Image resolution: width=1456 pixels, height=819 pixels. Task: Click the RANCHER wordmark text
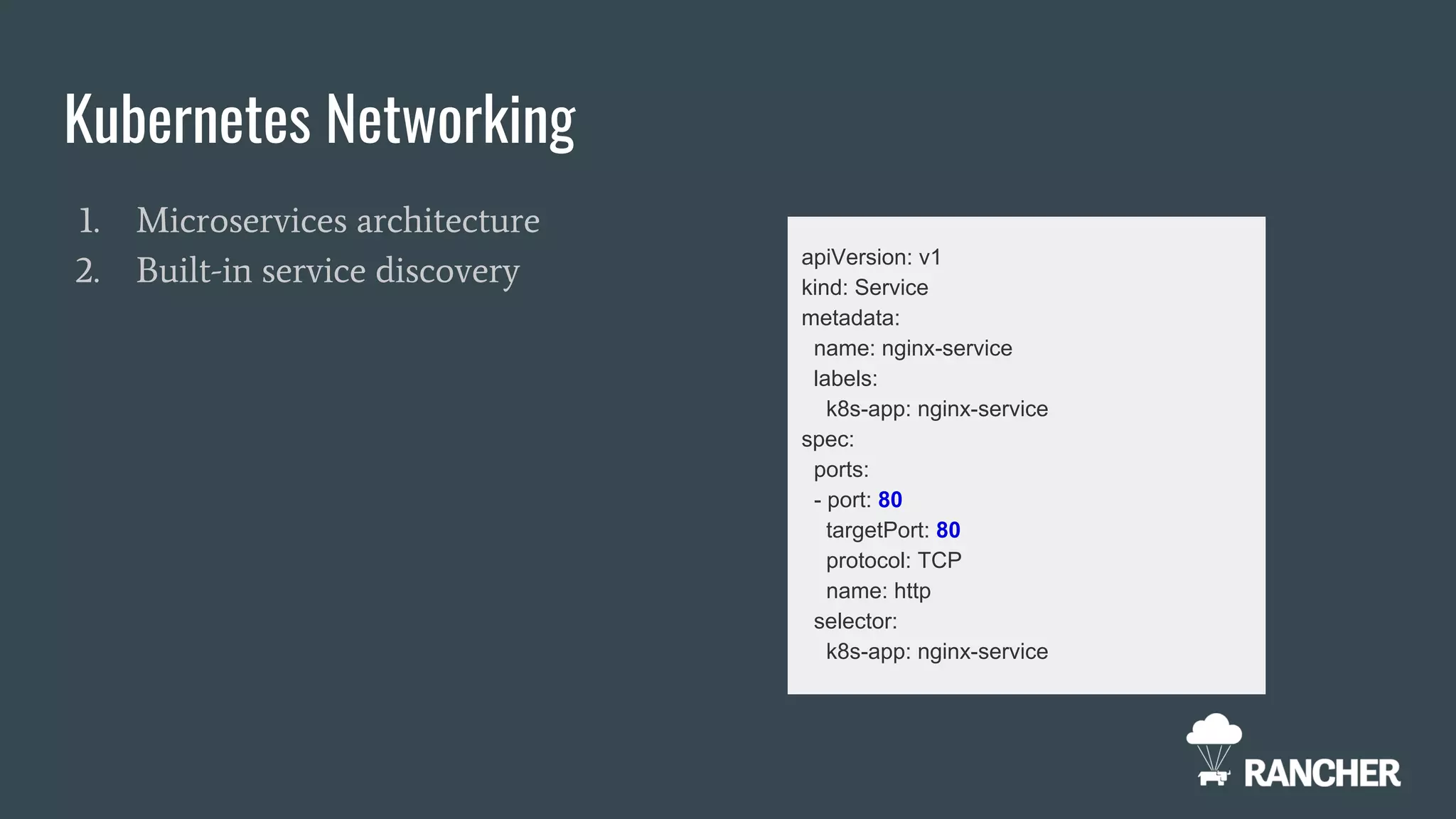1322,773
